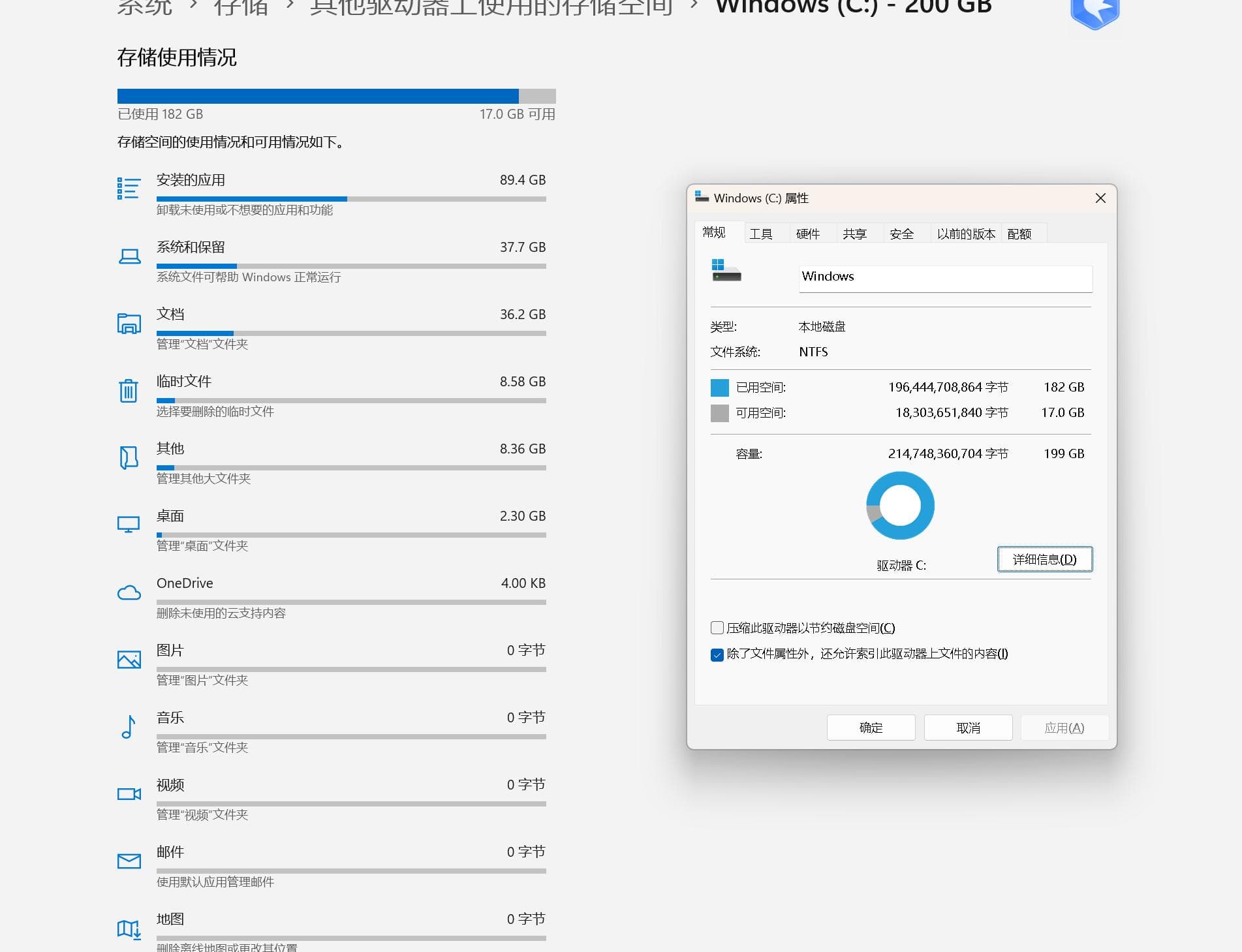Click the 详细信息(D) button
This screenshot has width=1242, height=952.
pyautogui.click(x=1045, y=559)
